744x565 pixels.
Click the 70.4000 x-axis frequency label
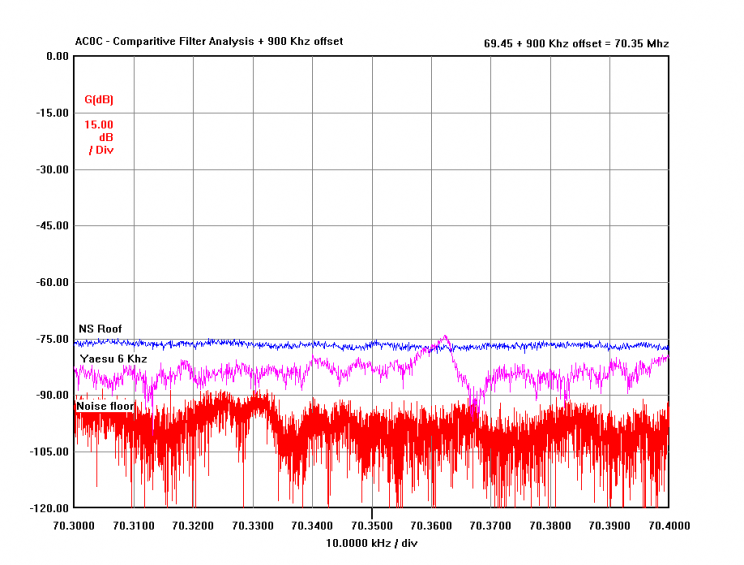tap(668, 525)
